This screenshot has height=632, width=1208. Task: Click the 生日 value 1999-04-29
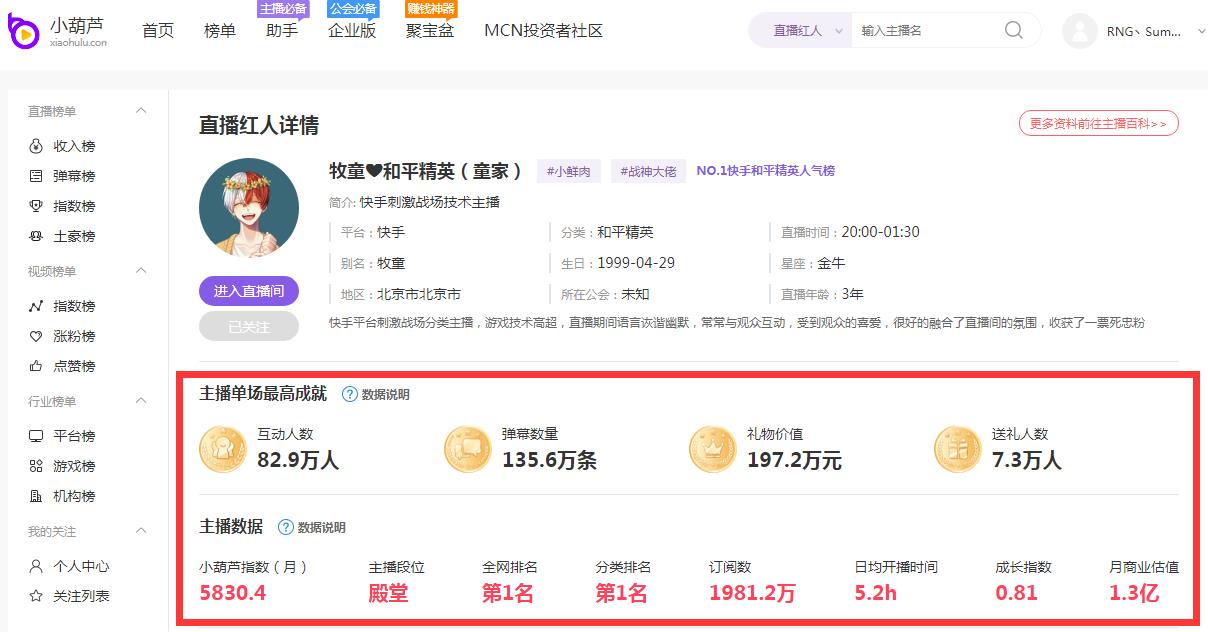click(636, 263)
